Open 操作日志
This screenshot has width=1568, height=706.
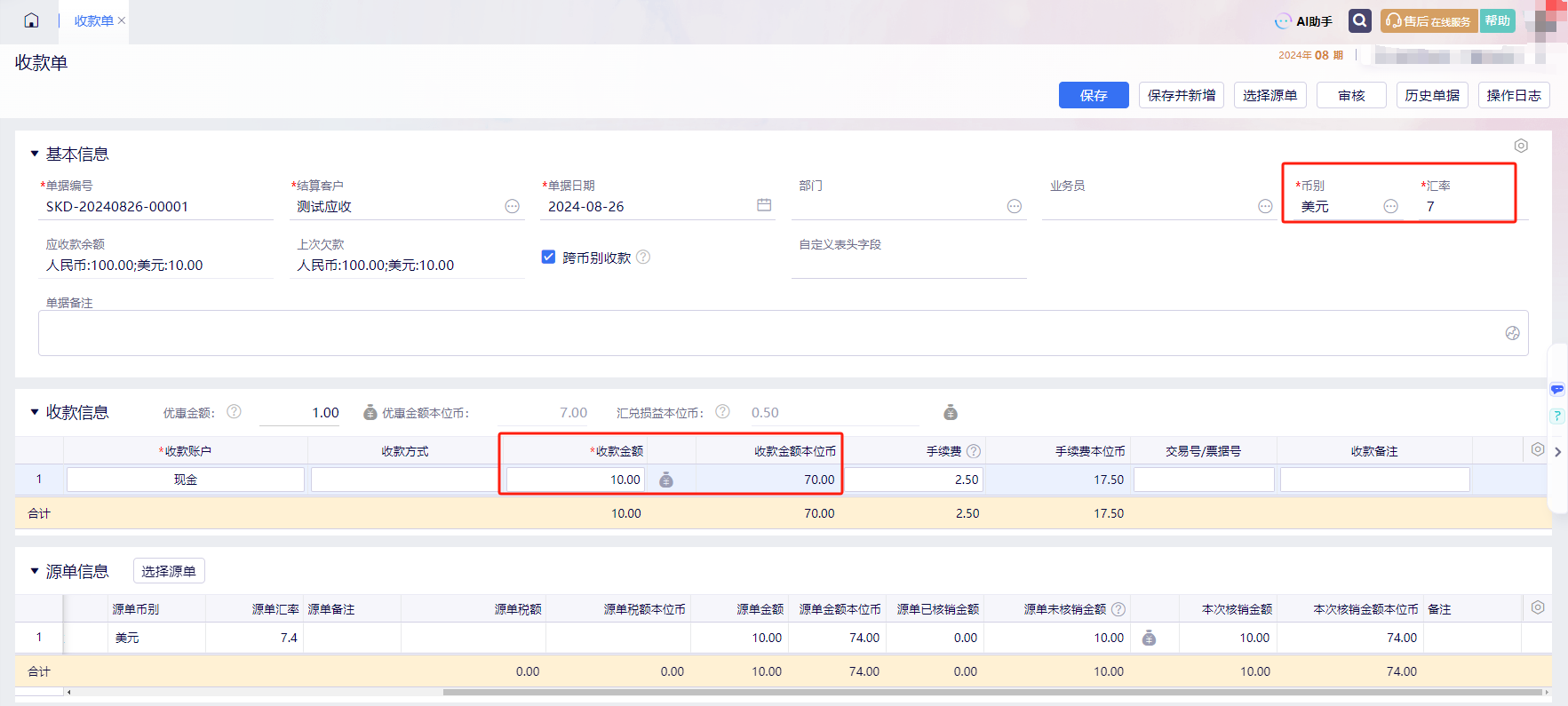click(1514, 95)
